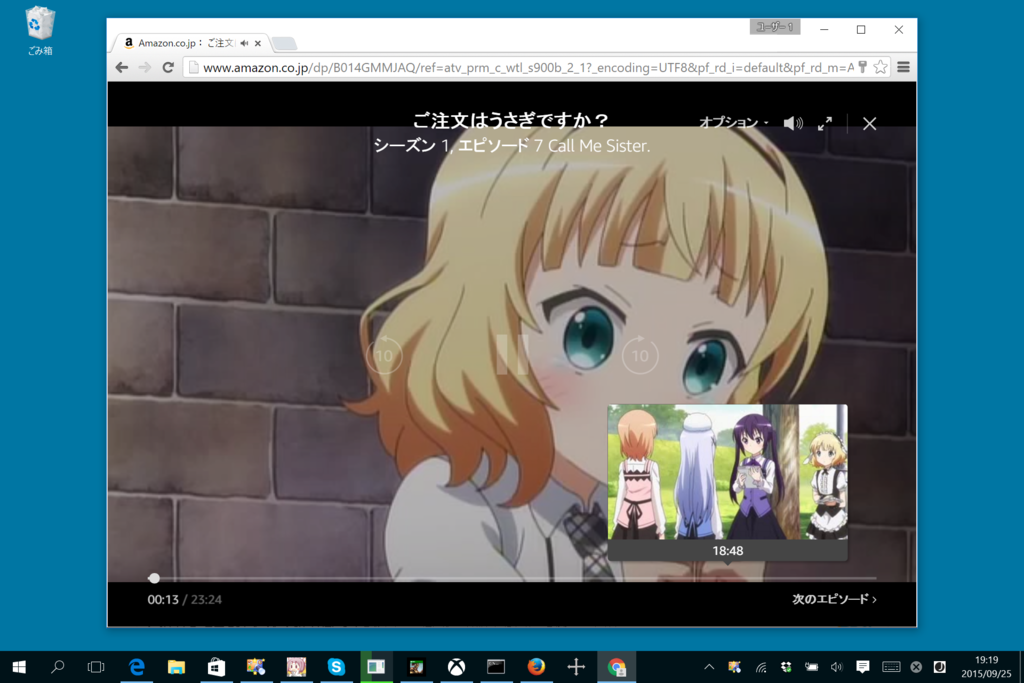Open the command prompt window from taskbar

pos(496,667)
